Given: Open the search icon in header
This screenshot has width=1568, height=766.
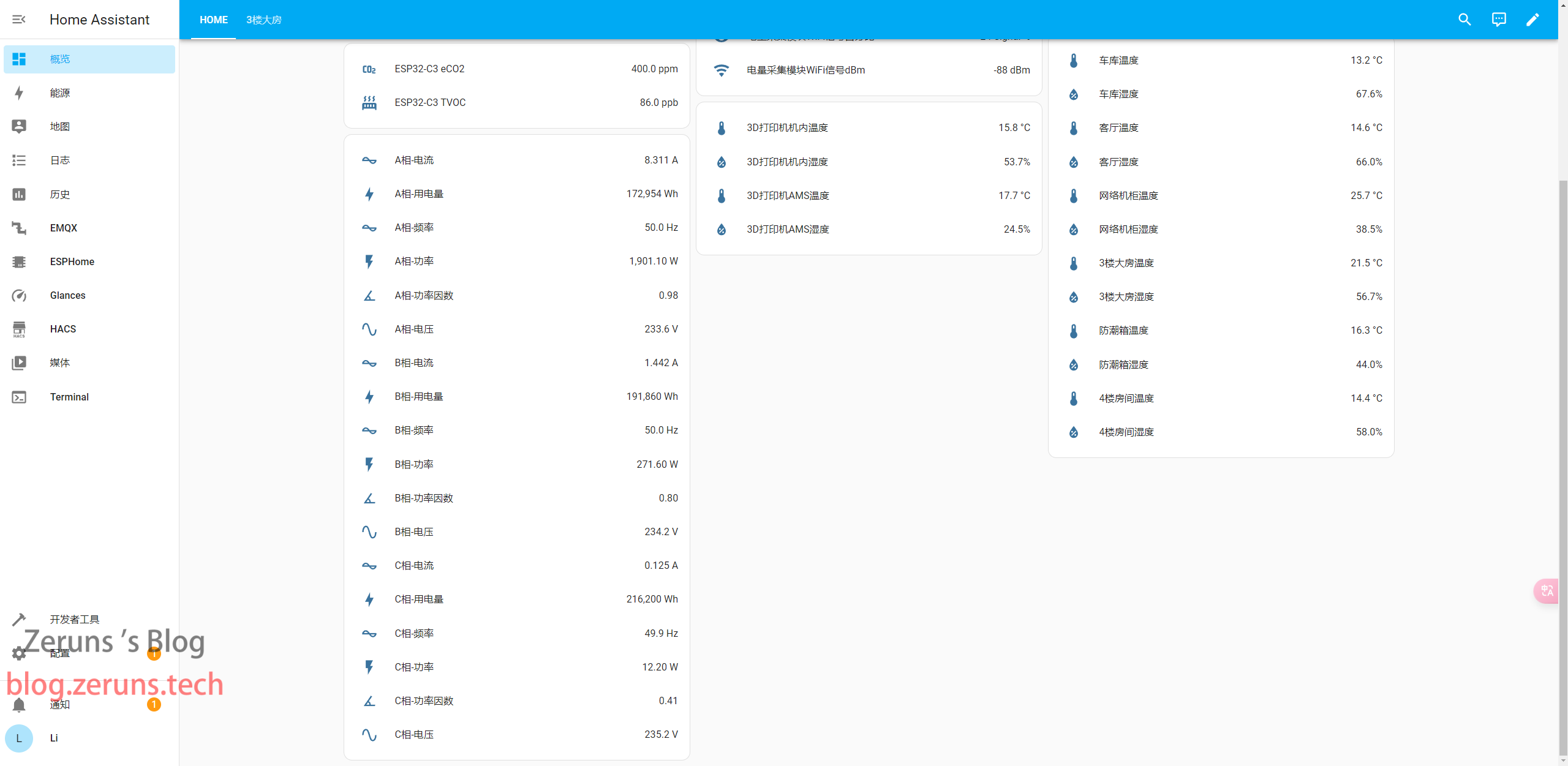Looking at the screenshot, I should (x=1464, y=20).
